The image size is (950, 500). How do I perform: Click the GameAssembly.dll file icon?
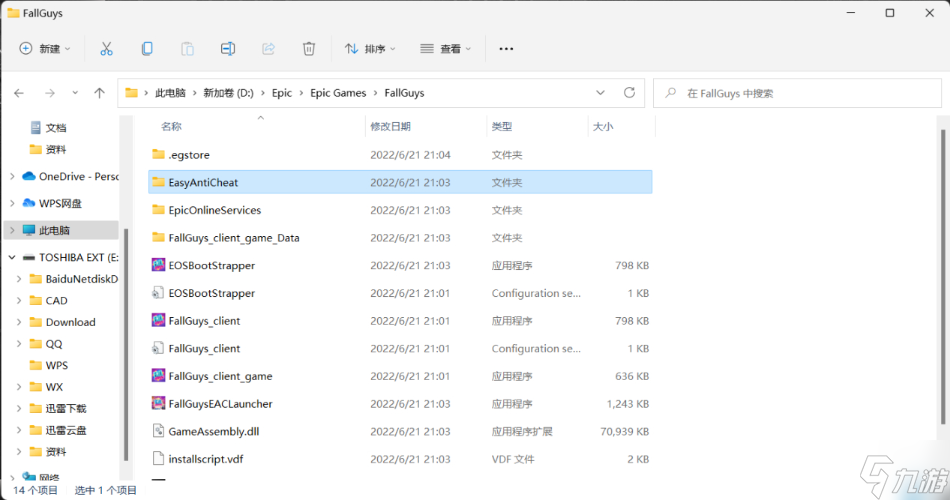[x=158, y=431]
